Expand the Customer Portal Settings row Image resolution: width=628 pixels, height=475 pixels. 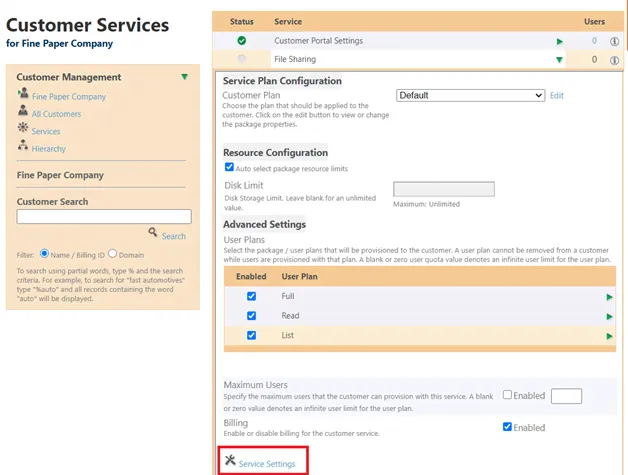559,41
